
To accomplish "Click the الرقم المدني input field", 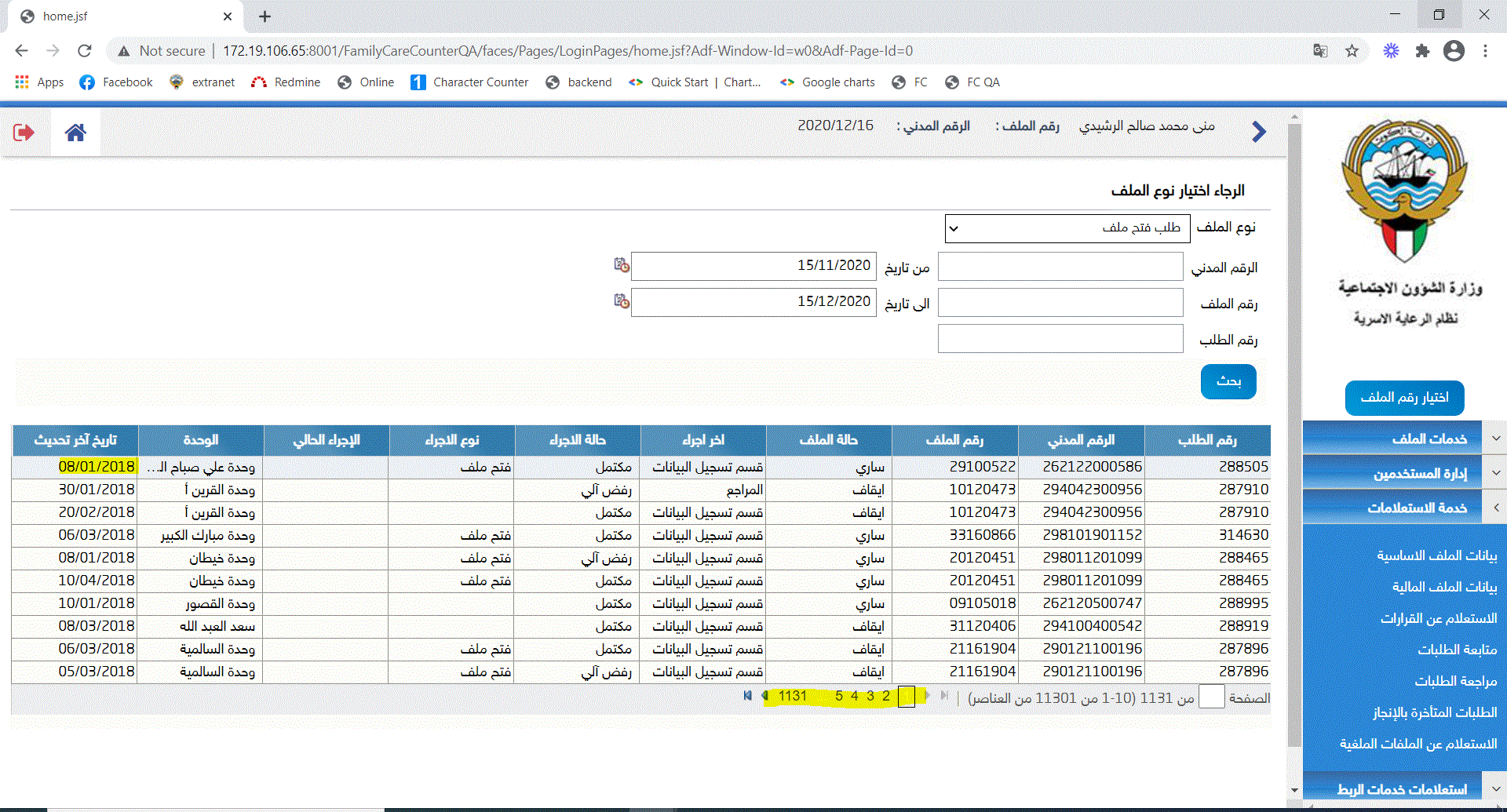I will coord(1060,267).
